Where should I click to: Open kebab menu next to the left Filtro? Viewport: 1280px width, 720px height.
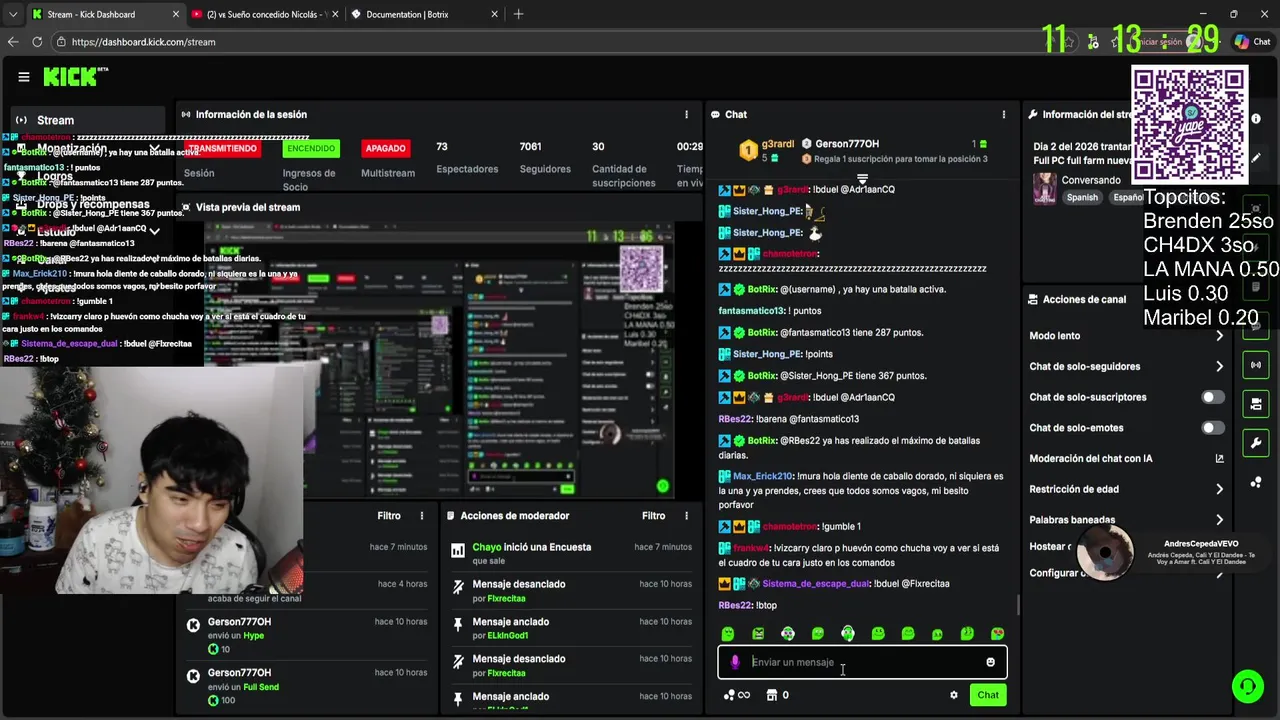[x=421, y=516]
